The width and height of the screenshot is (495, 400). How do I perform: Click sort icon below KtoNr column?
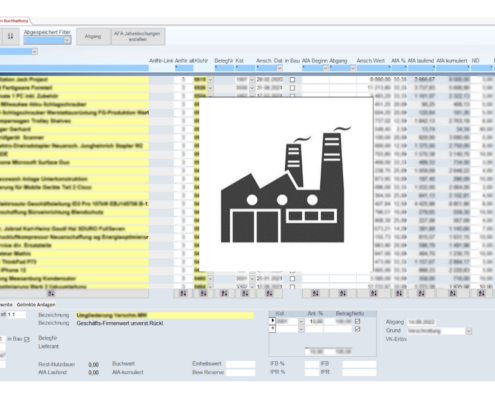(203, 293)
